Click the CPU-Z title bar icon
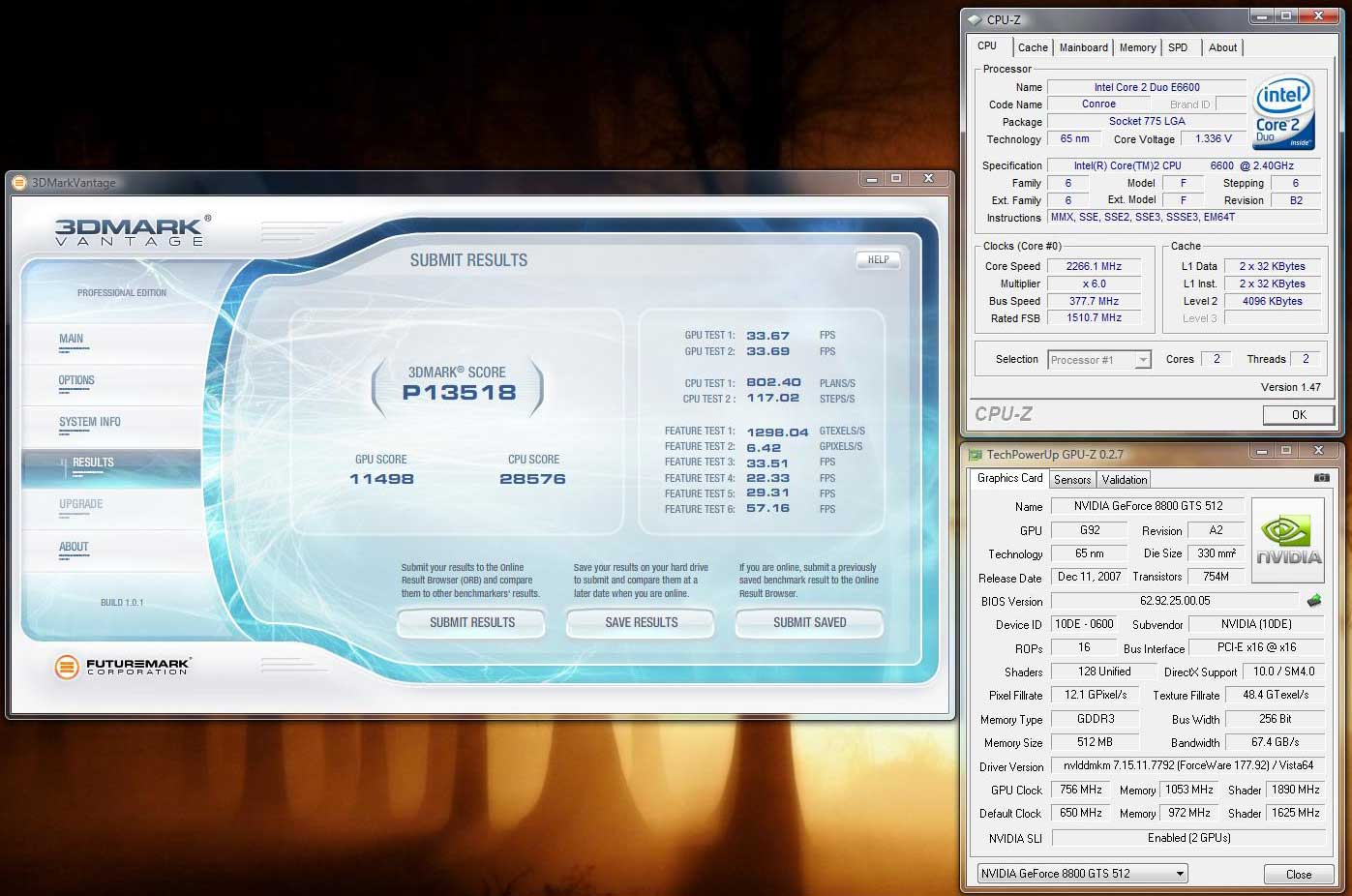The image size is (1352, 896). 974,19
